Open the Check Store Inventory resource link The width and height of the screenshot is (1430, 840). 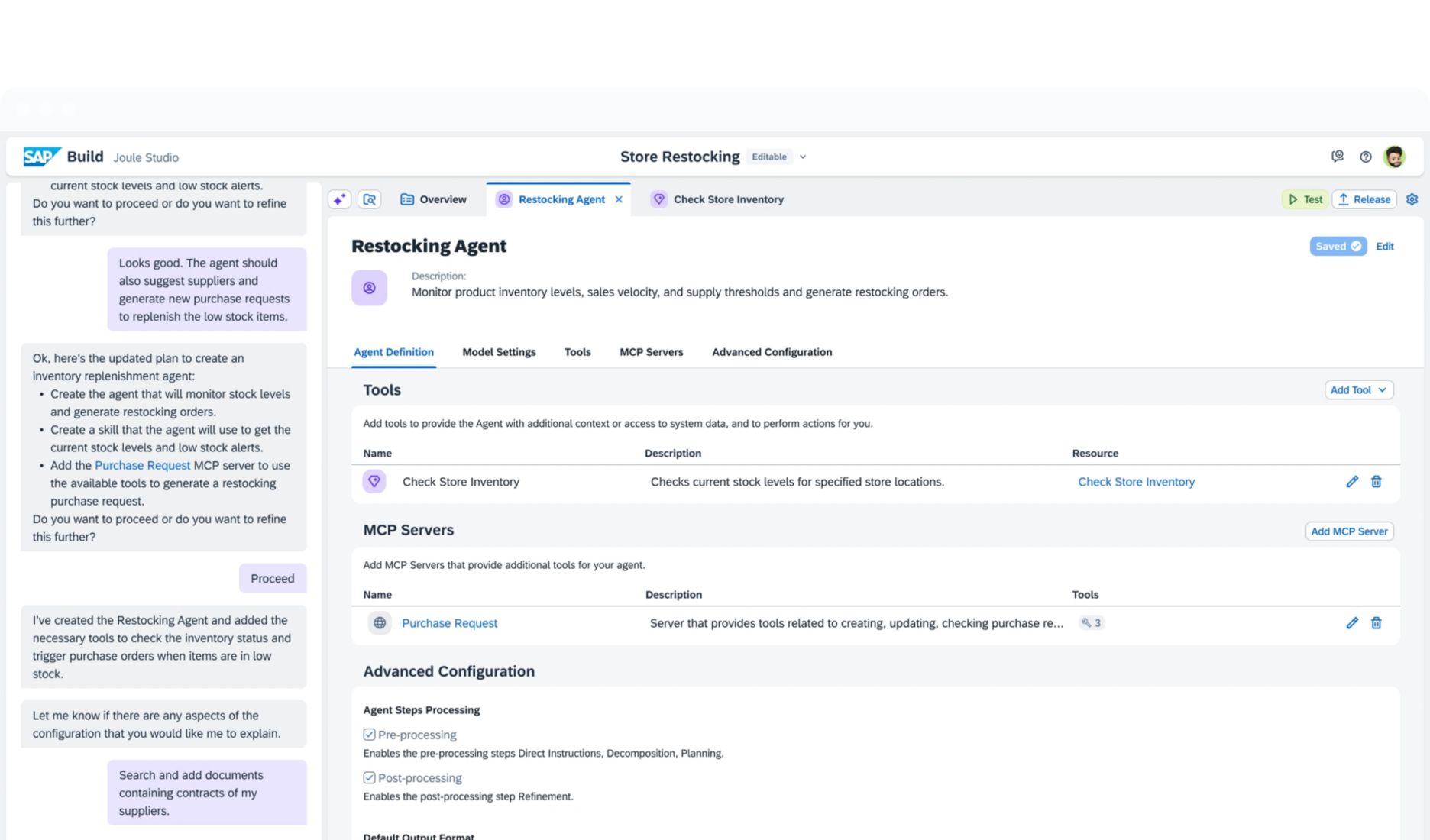point(1136,482)
